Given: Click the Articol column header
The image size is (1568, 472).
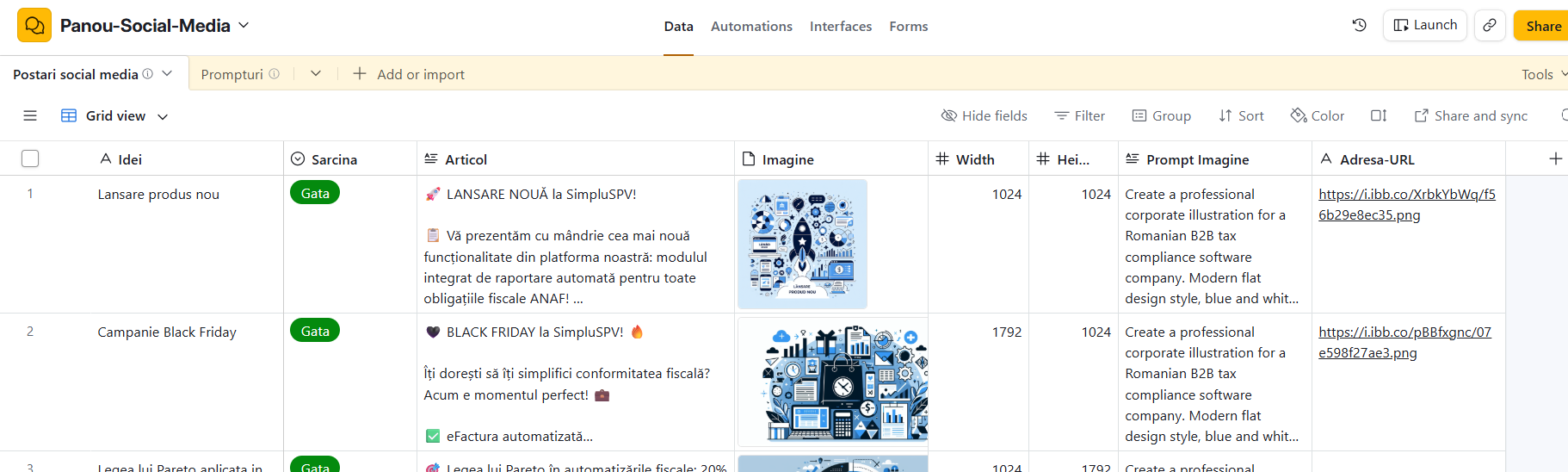Looking at the screenshot, I should pos(576,158).
